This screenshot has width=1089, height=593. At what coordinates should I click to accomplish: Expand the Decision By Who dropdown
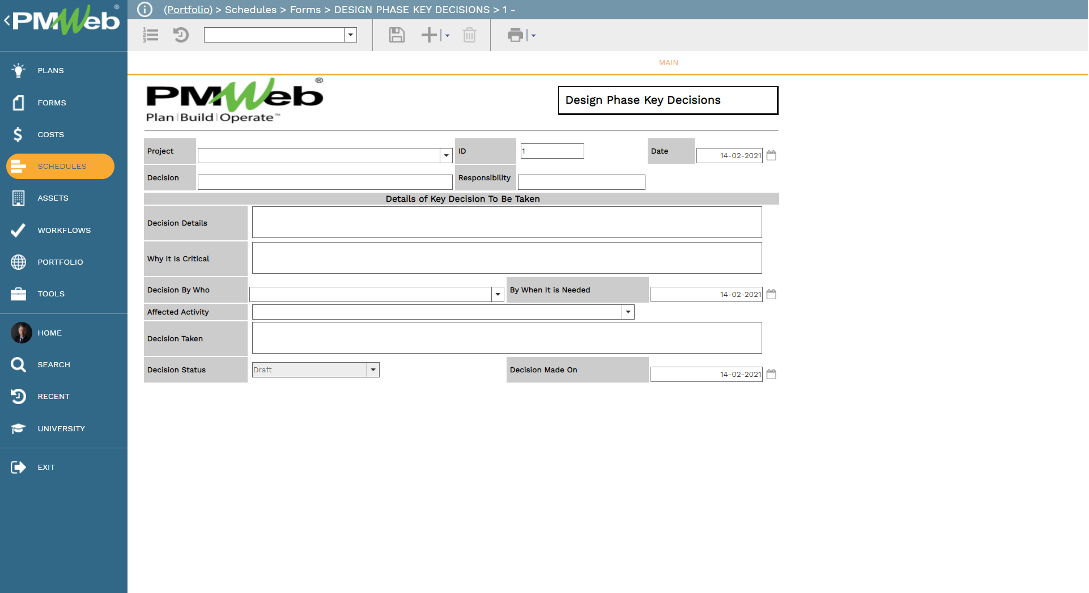click(x=497, y=294)
